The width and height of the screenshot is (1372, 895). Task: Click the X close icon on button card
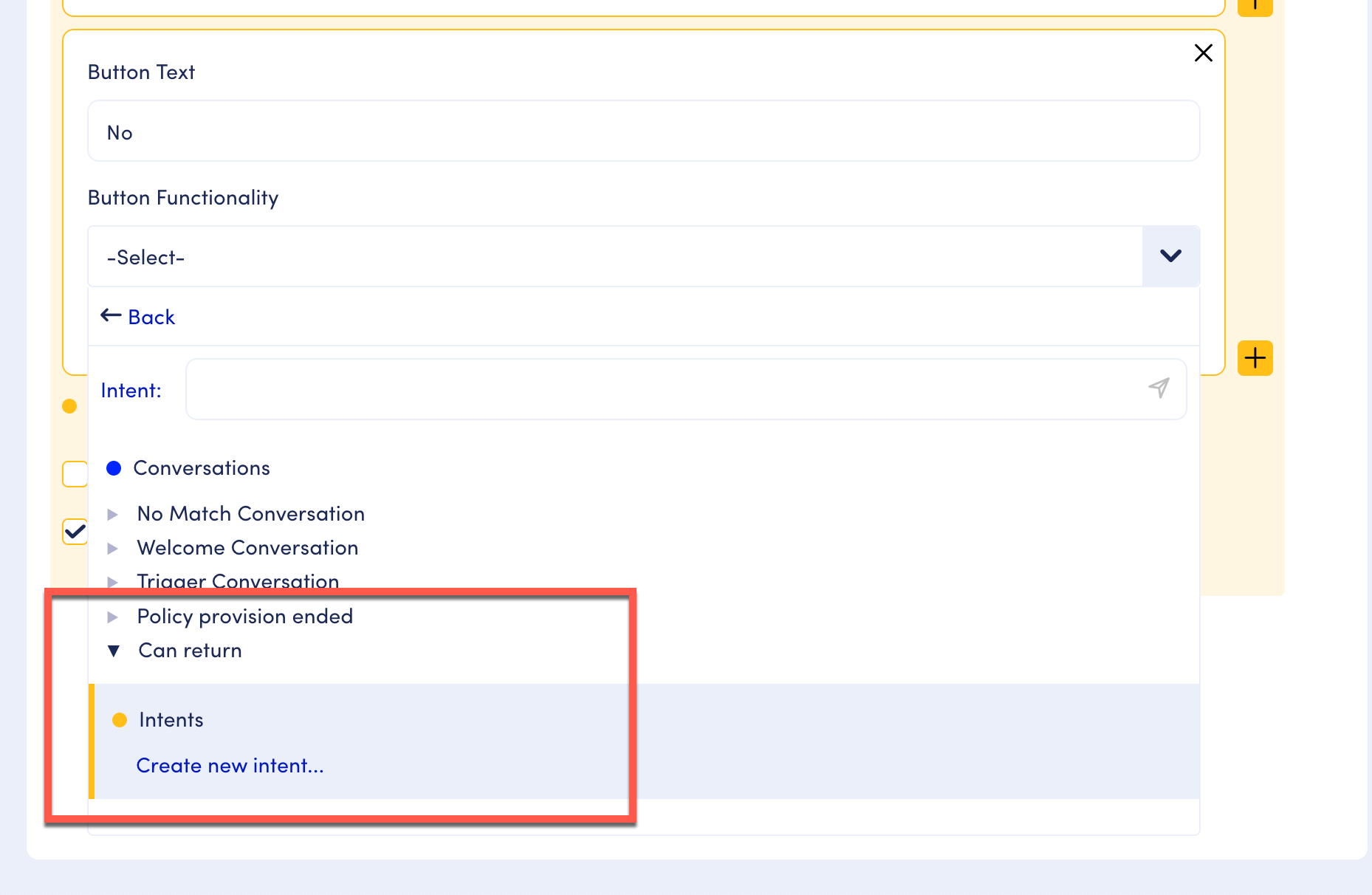point(1203,53)
